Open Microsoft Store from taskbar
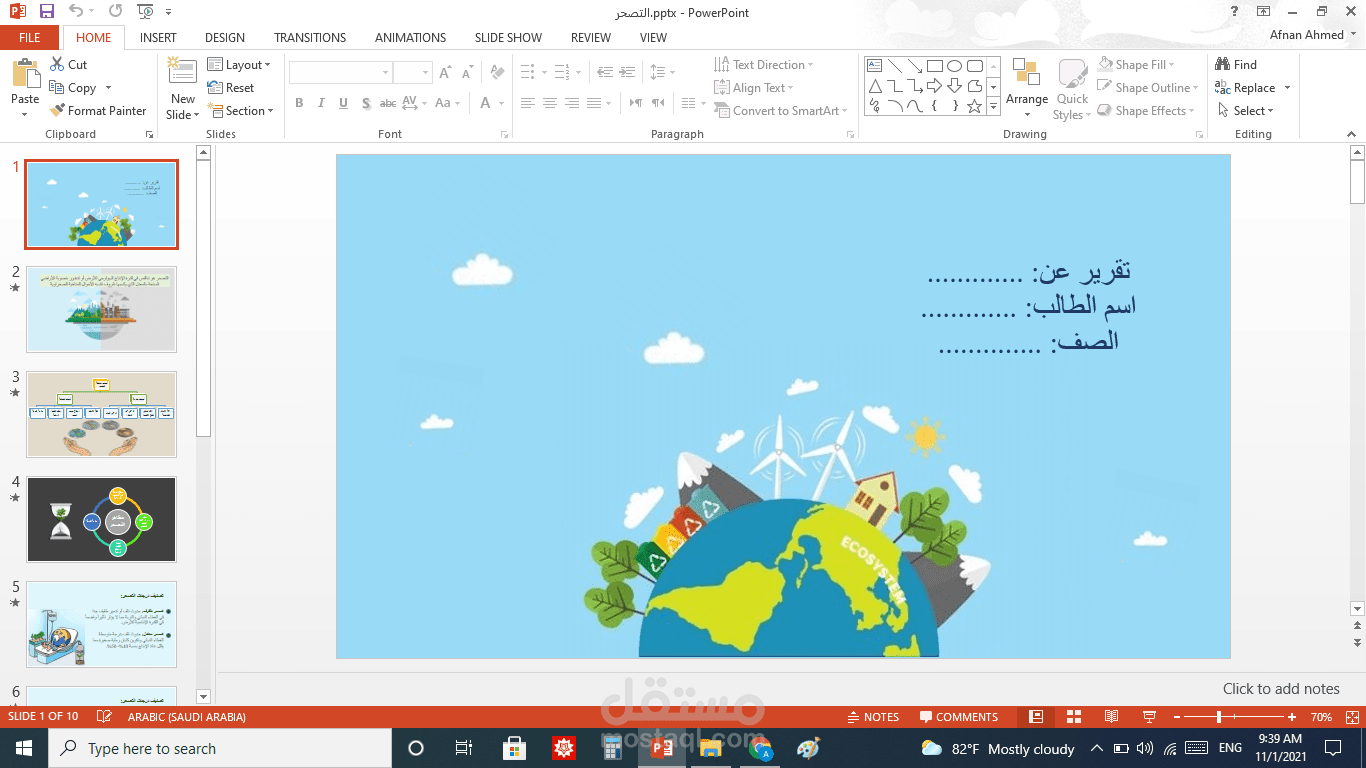This screenshot has height=768, width=1366. 514,748
